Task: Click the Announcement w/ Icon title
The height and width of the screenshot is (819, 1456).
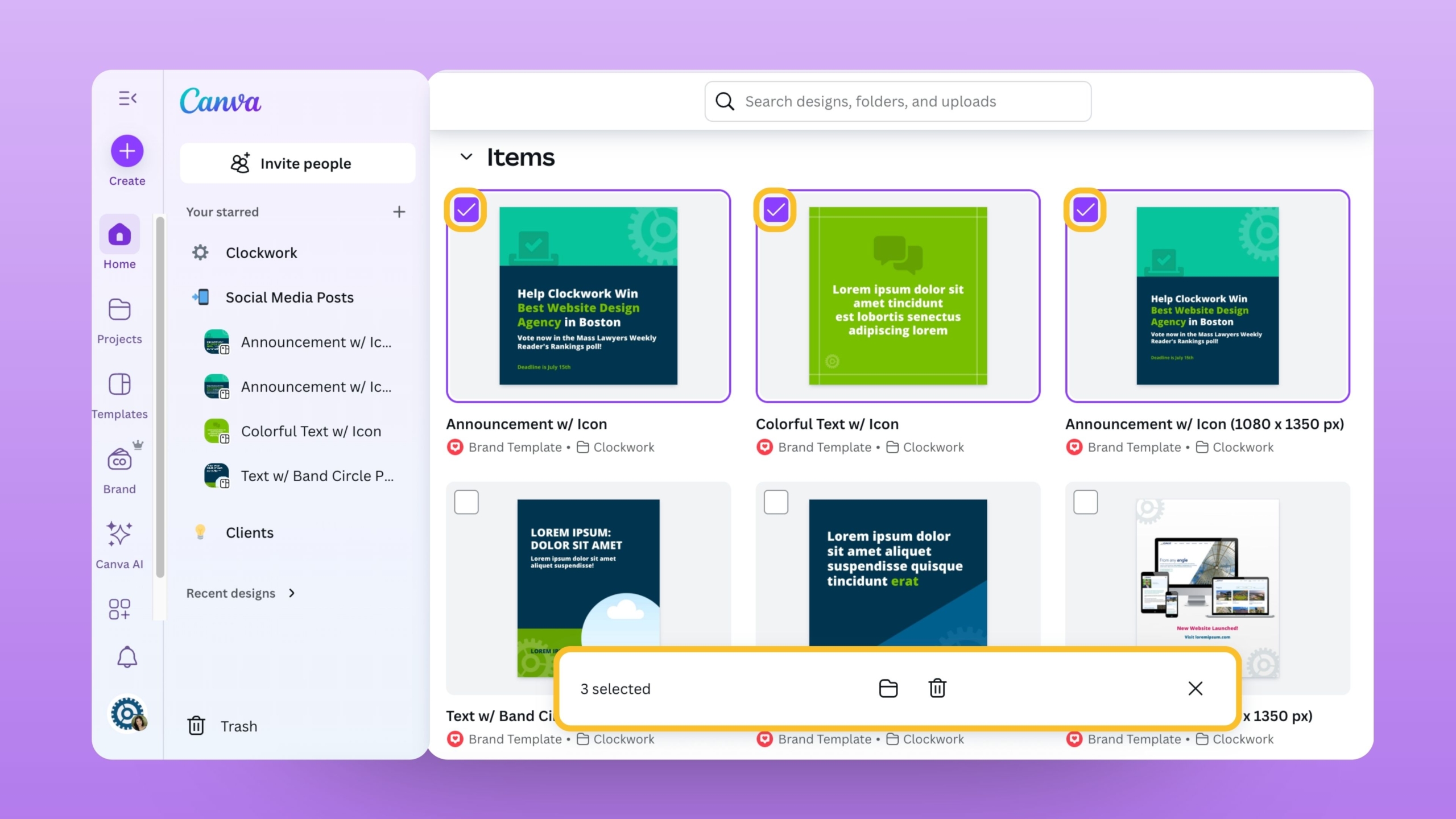Action: (x=526, y=424)
